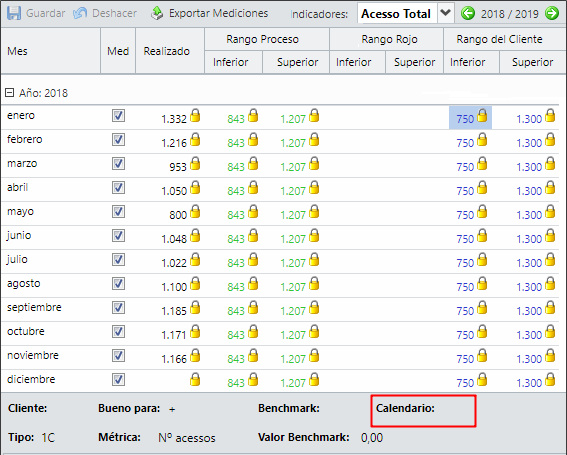Click lock beside marzo 1.300 client superior
Image resolution: width=567 pixels, height=455 pixels.
coord(550,163)
